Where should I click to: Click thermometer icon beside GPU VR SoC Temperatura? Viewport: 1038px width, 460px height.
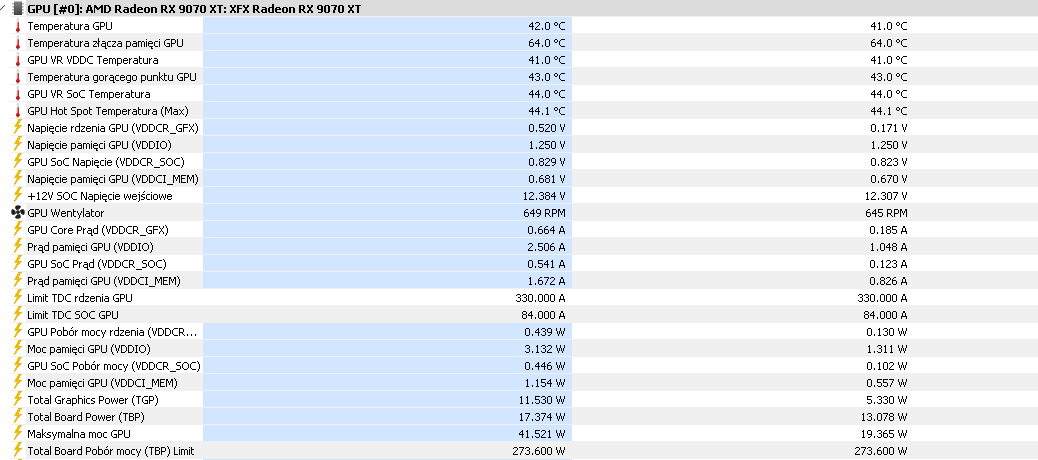(17, 94)
